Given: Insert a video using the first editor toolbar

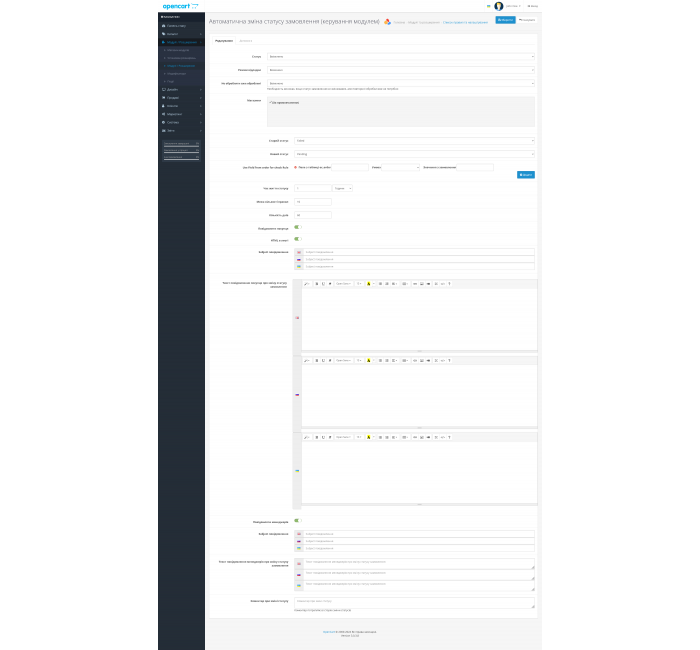Looking at the screenshot, I should click(x=428, y=284).
